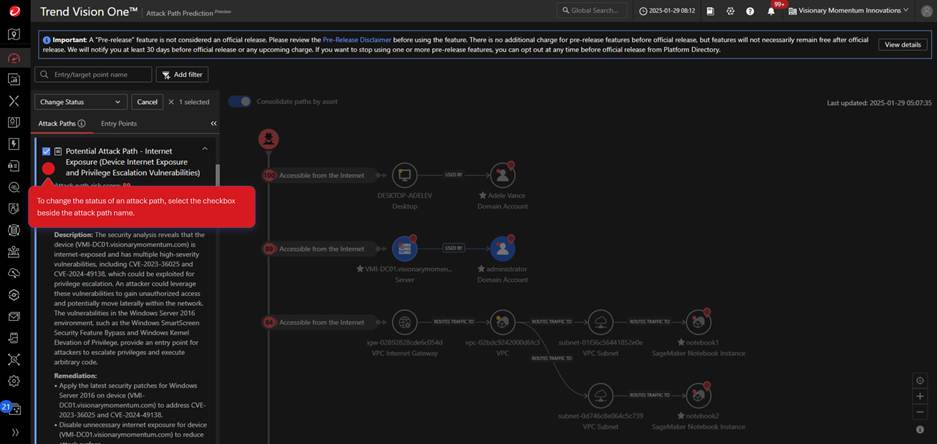Switch to the Entry Points tab
Image resolution: width=937 pixels, height=444 pixels.
(x=119, y=124)
